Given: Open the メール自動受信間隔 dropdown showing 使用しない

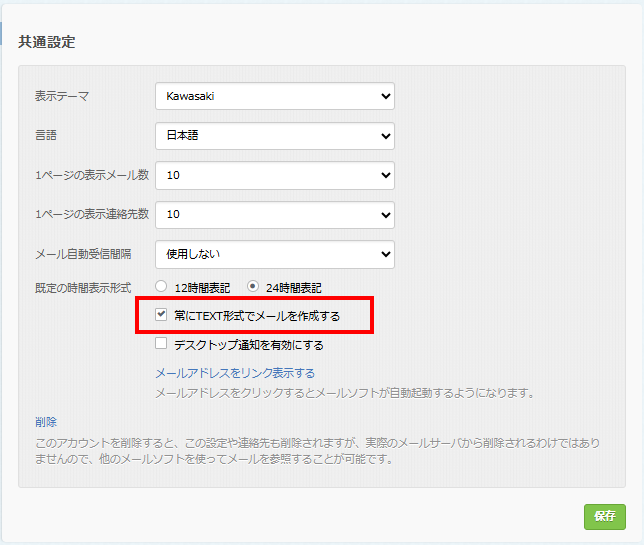Looking at the screenshot, I should click(275, 254).
